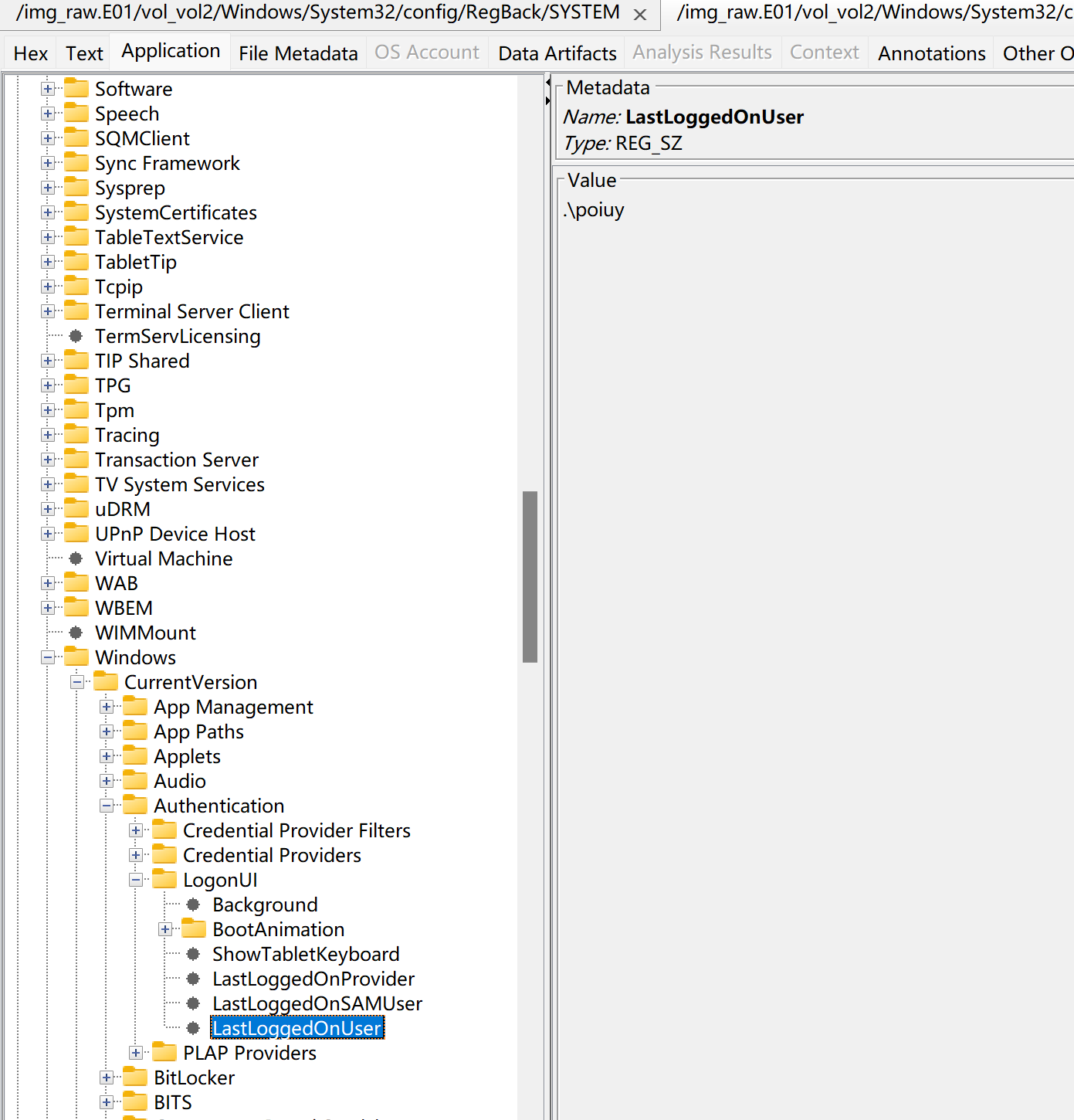Click the Credential Providers folder icon
The height and width of the screenshot is (1120, 1074).
[x=164, y=854]
